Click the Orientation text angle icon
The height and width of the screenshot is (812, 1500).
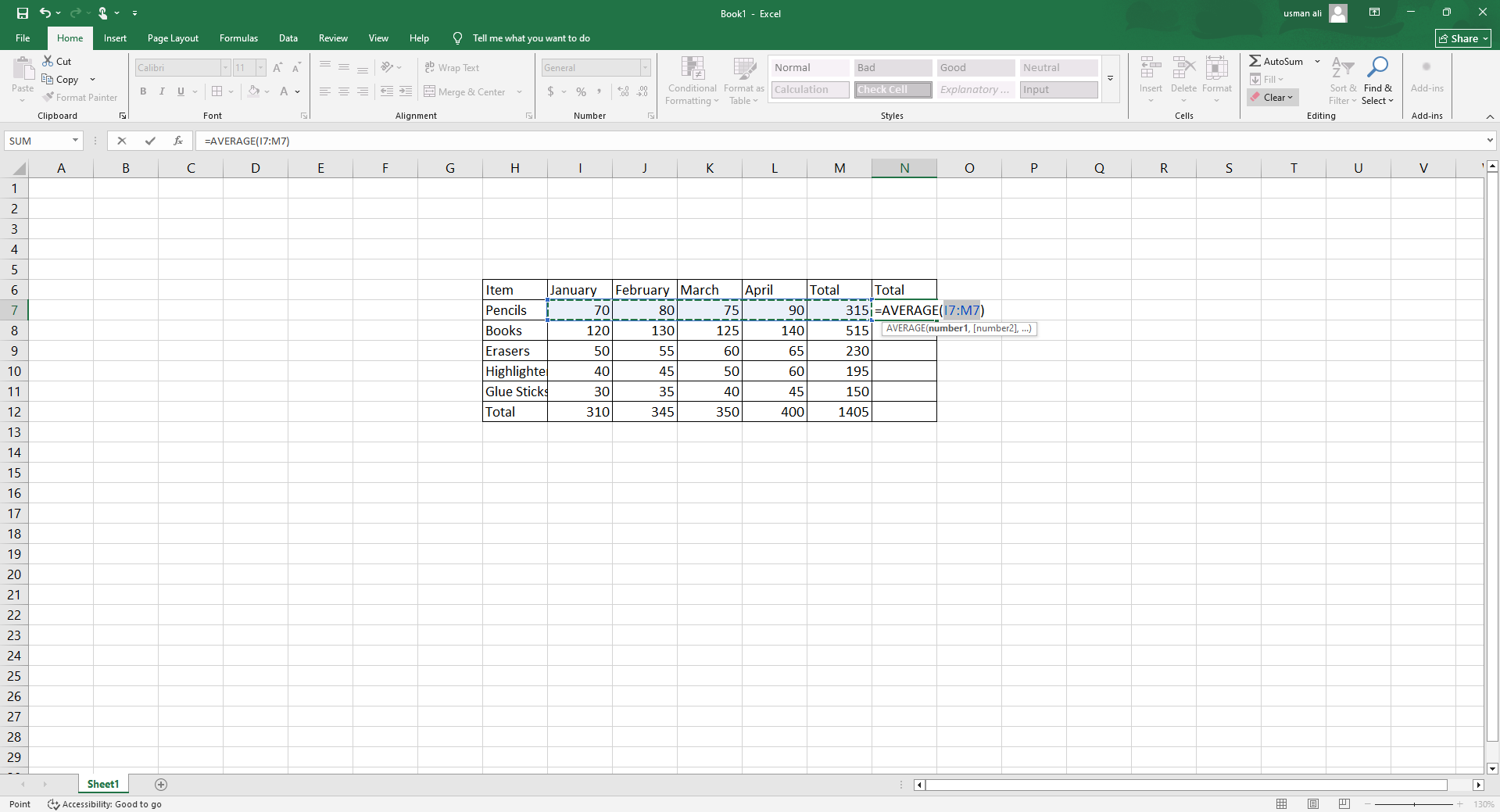click(x=387, y=67)
